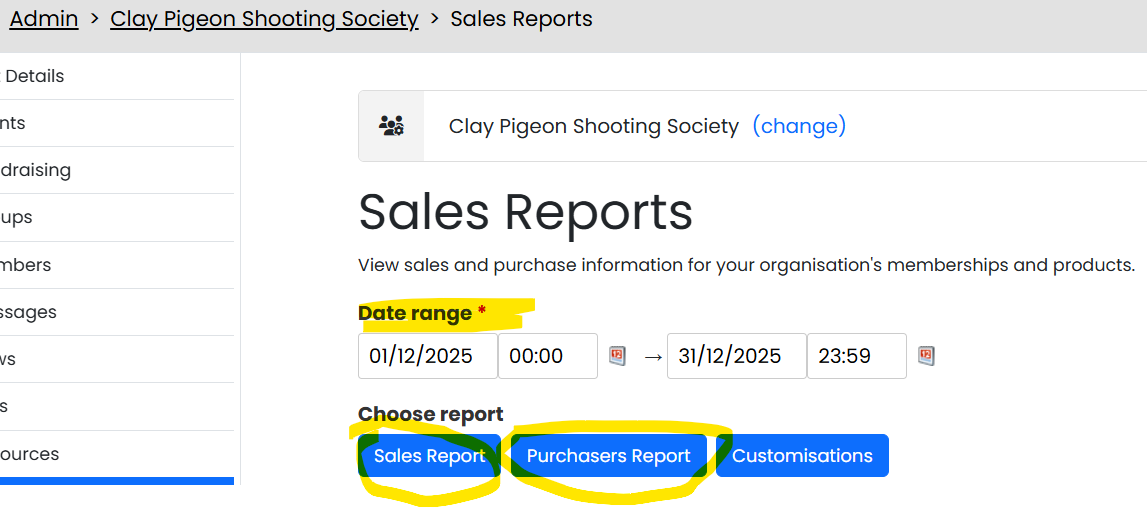Screen dimensions: 1147x509
Task: Run the Sales Report
Action: click(429, 456)
